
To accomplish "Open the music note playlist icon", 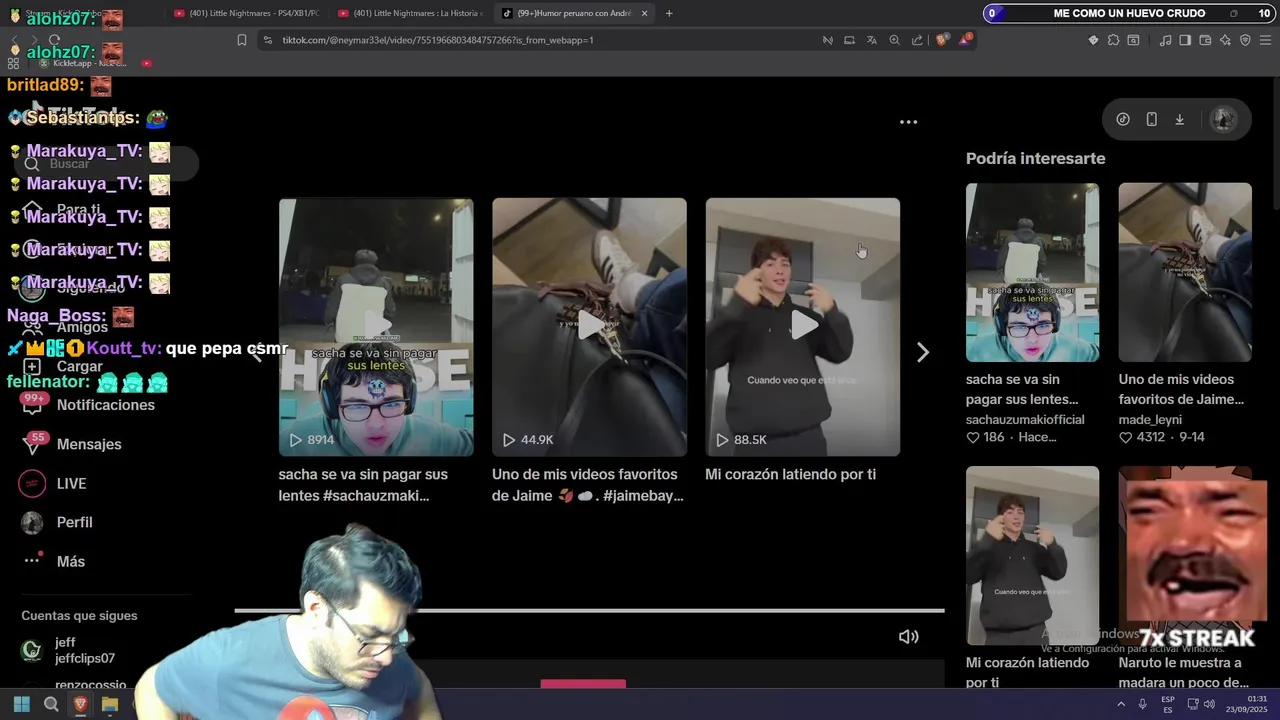I will pyautogui.click(x=1165, y=40).
